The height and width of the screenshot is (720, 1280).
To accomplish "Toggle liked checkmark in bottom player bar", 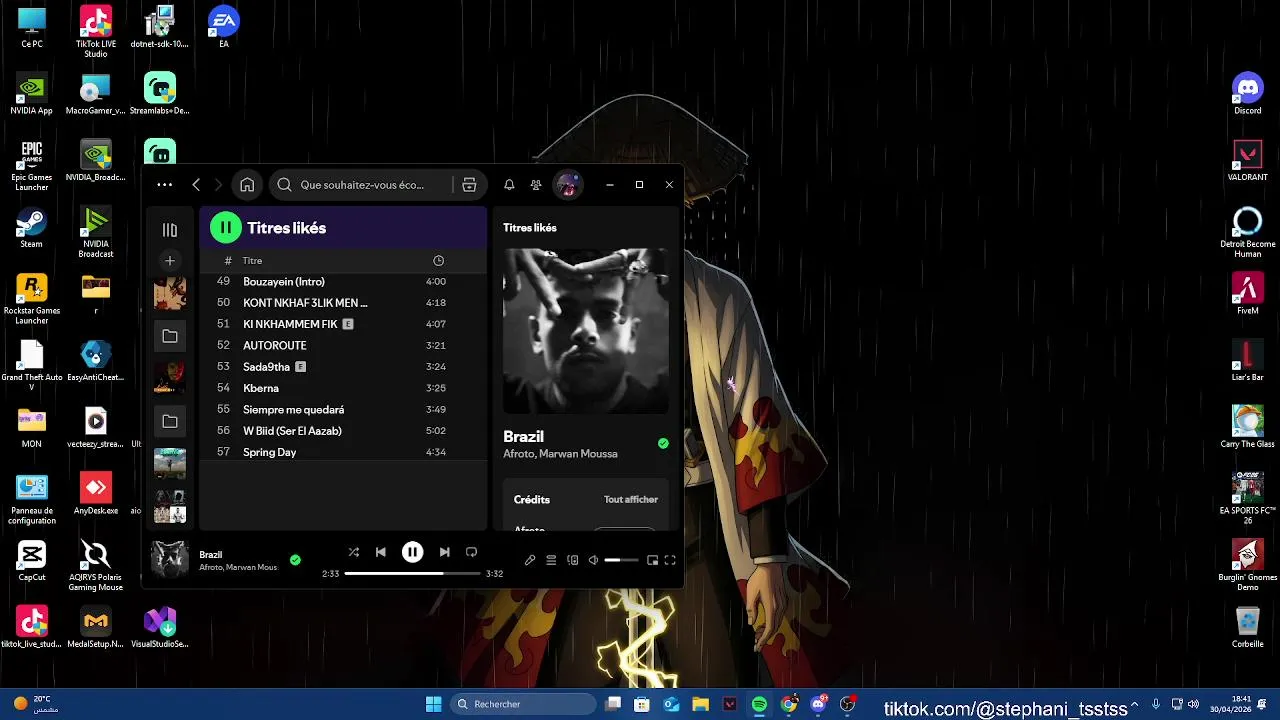I will [295, 560].
